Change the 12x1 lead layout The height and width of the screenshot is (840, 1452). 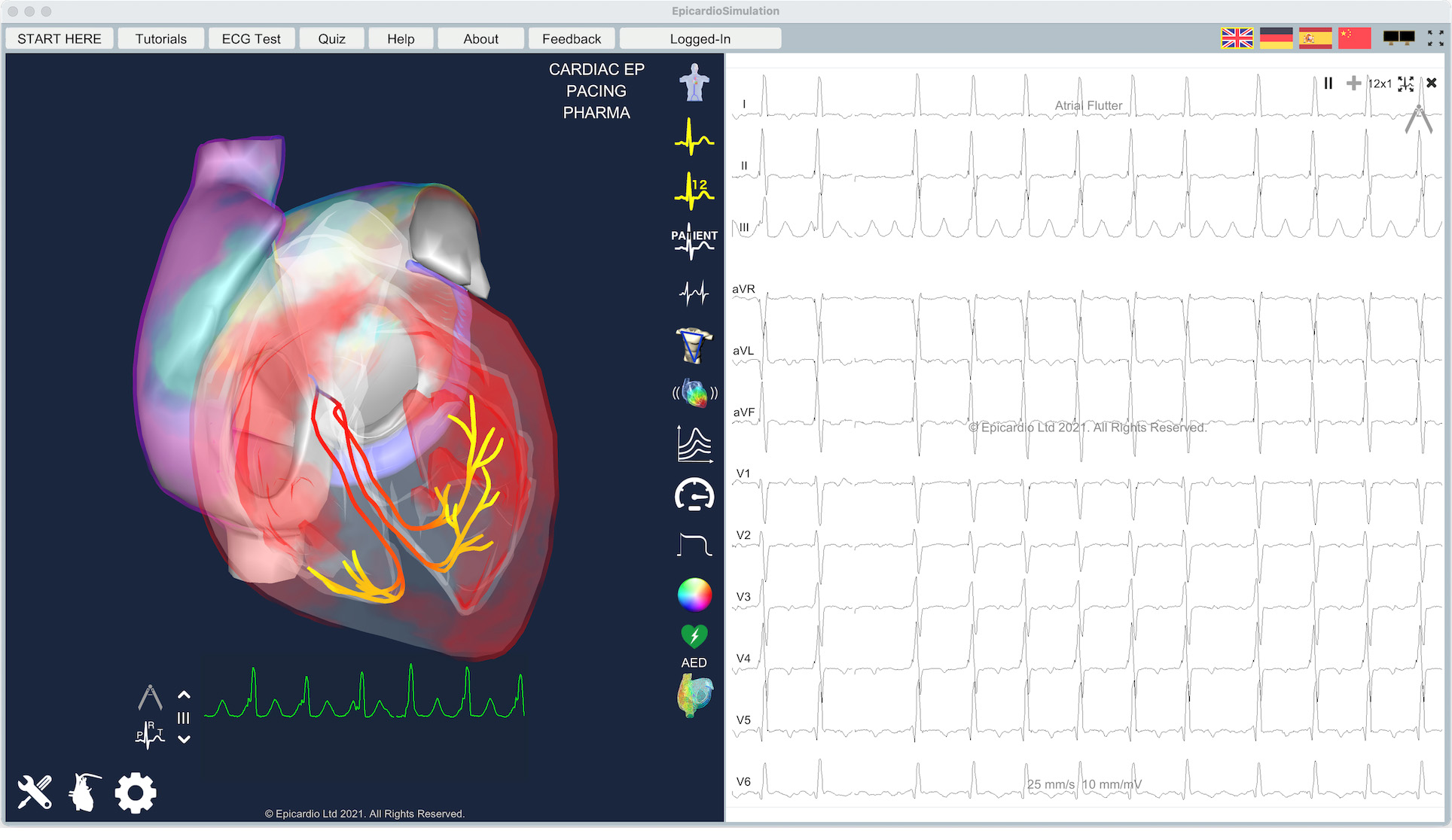click(x=1380, y=84)
